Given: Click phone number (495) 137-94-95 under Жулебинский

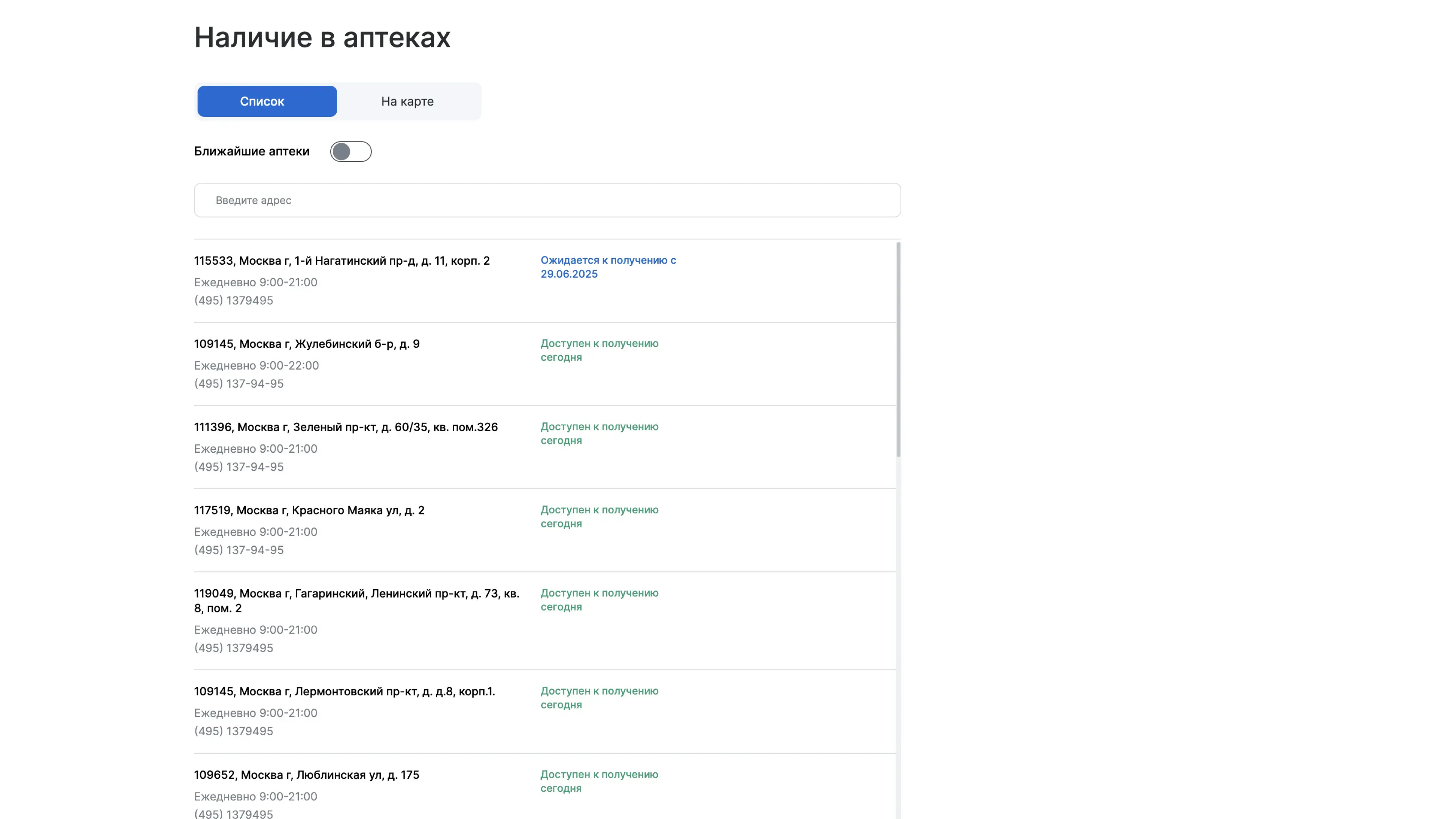Looking at the screenshot, I should [x=238, y=383].
